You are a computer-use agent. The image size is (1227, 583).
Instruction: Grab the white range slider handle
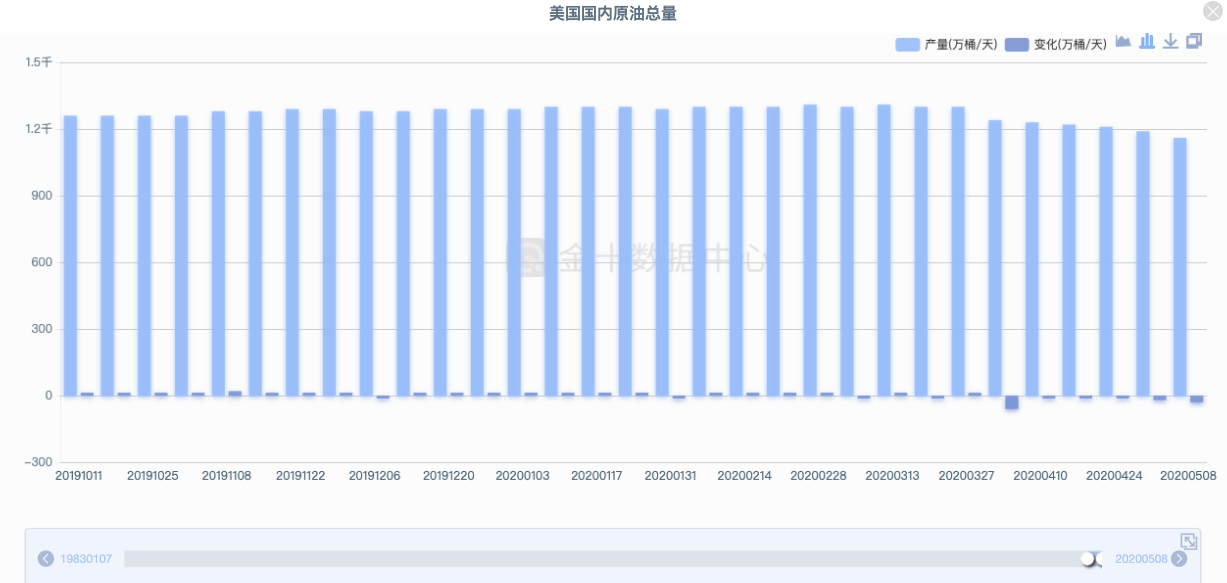(1088, 559)
